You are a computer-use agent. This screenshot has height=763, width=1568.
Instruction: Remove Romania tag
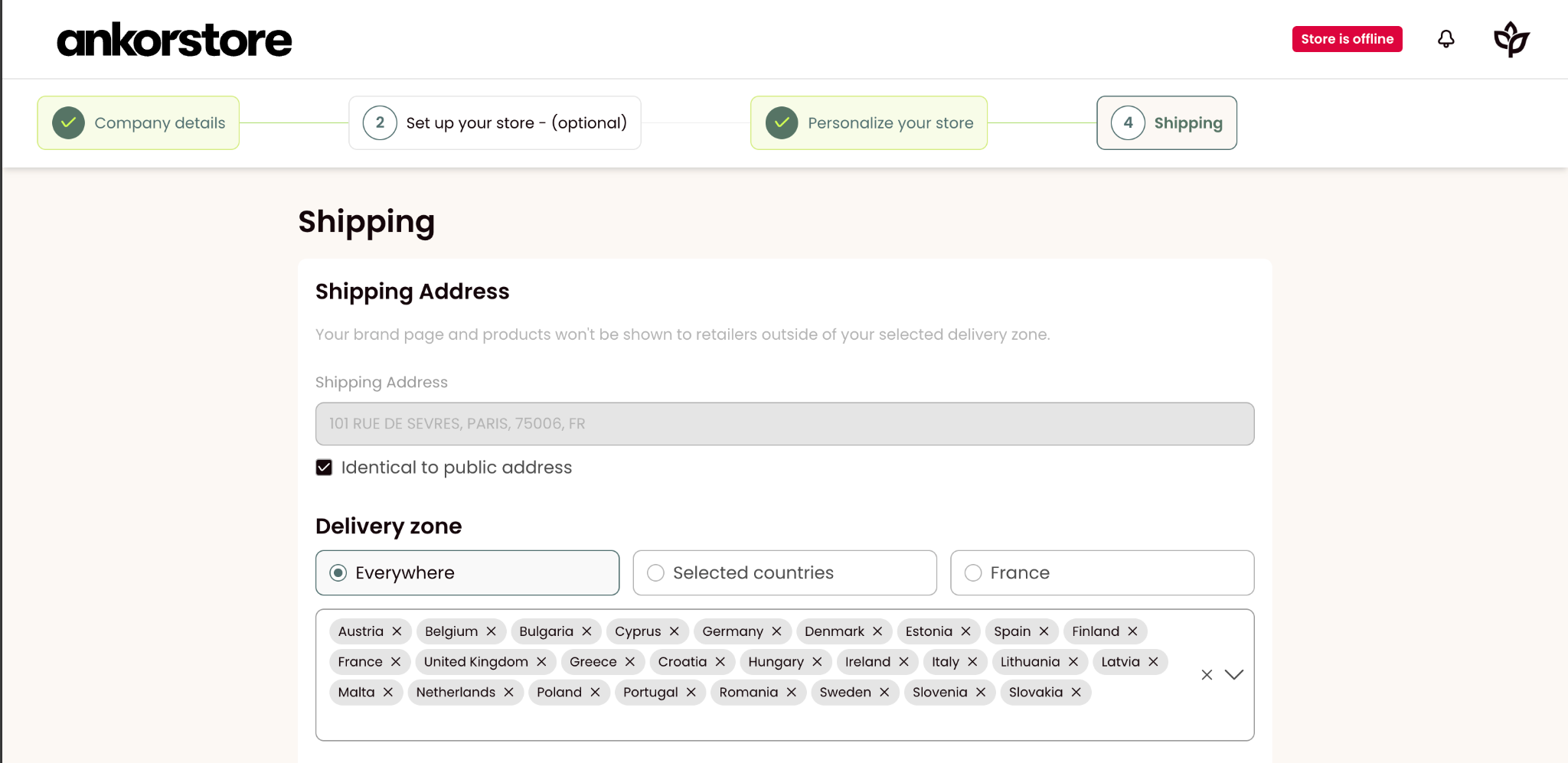pos(791,693)
